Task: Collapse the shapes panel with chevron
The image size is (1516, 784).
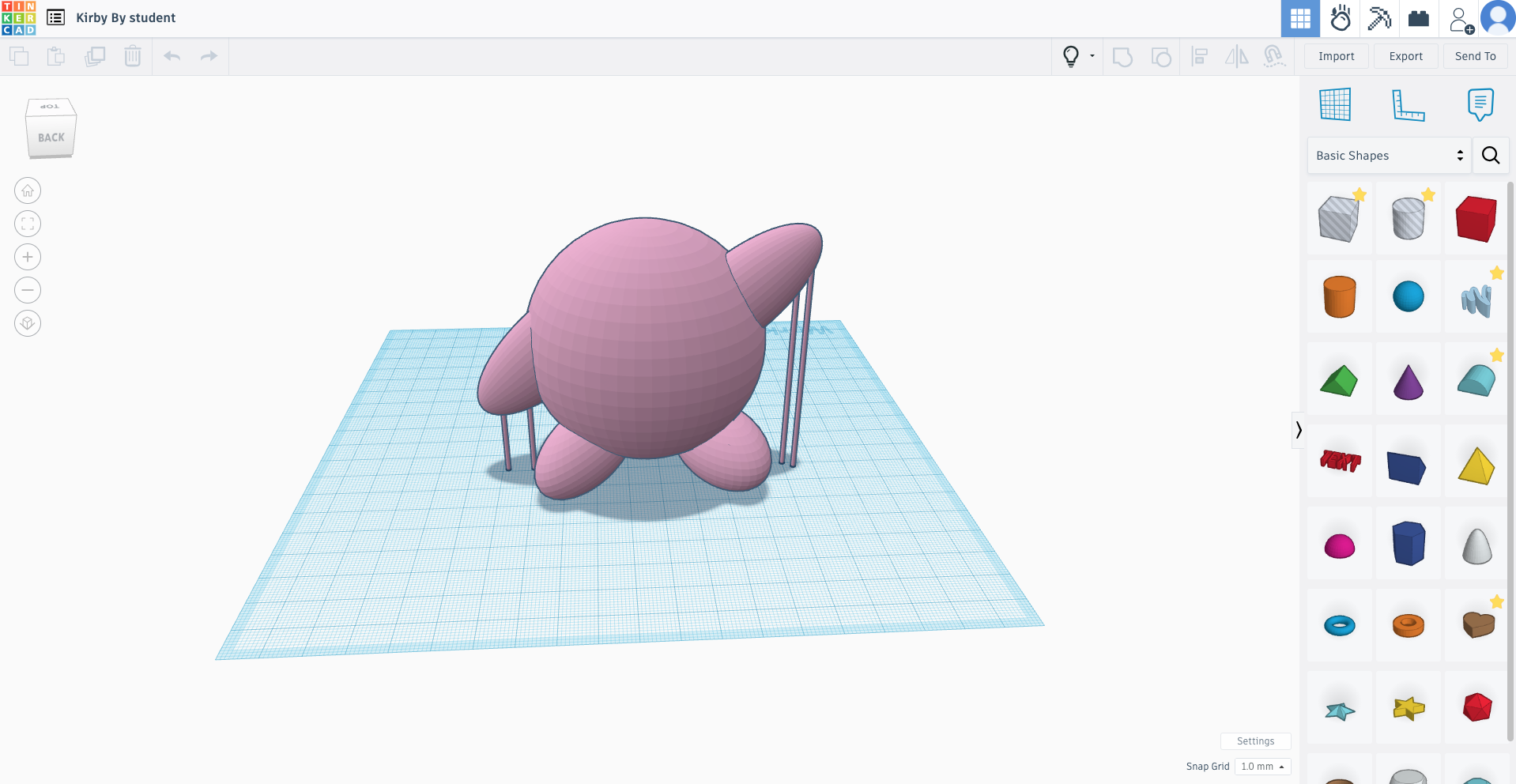Action: click(1298, 430)
